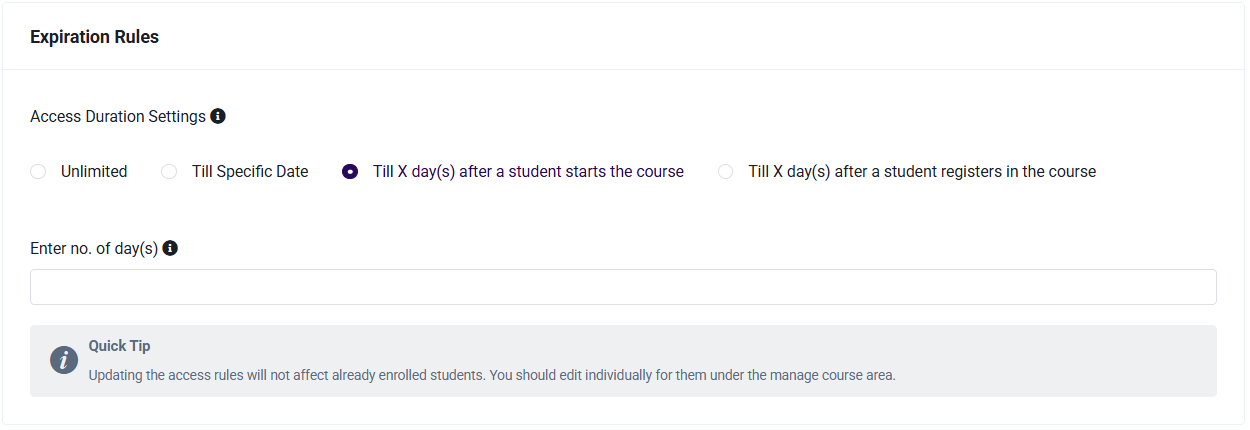Click the selected 'student starts the course' radio circle
This screenshot has width=1250, height=430.
(350, 172)
